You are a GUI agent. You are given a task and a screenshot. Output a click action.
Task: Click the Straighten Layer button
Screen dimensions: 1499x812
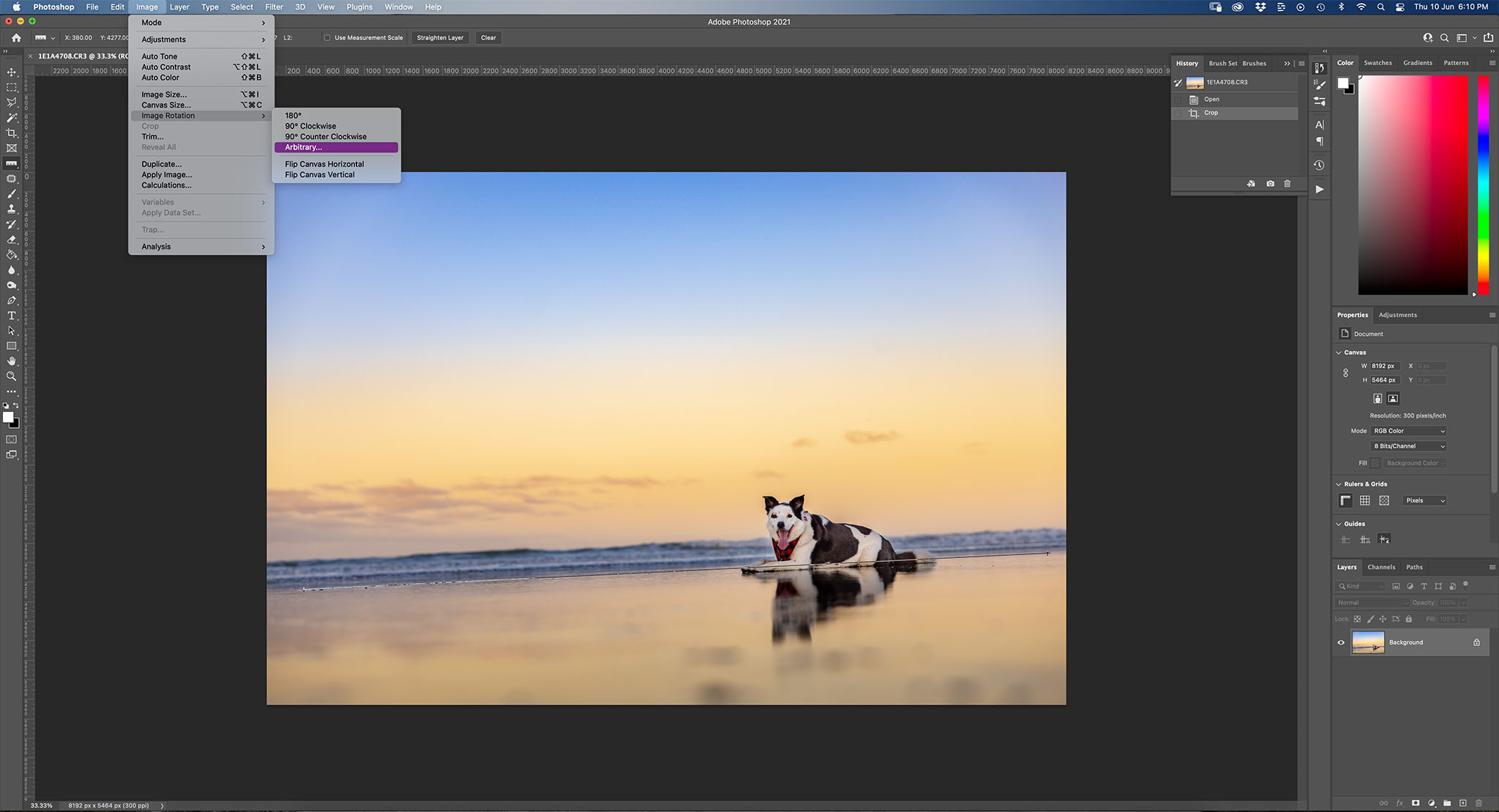coord(440,38)
